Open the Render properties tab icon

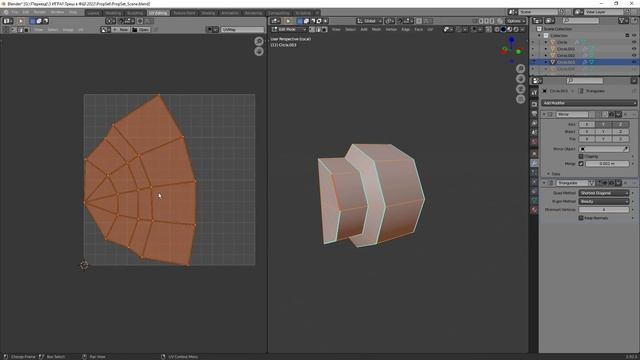tap(534, 104)
